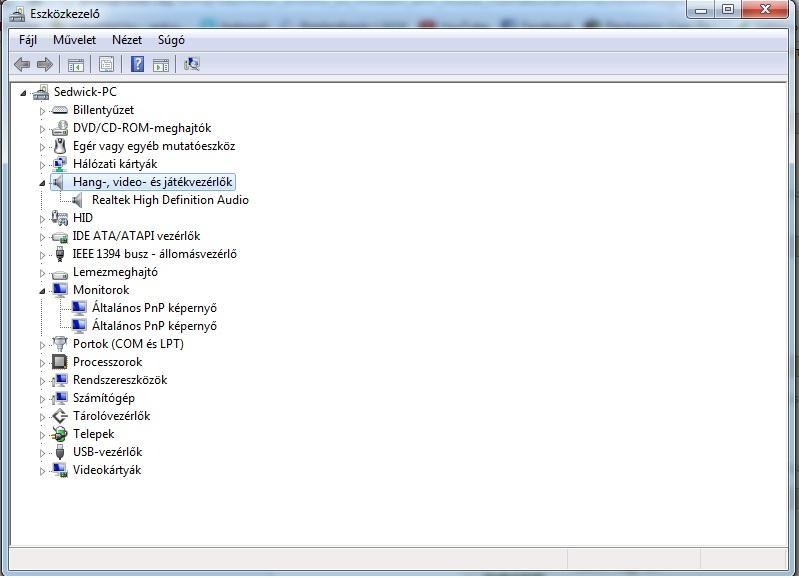This screenshot has height=578, width=799.
Task: Select the IDE ATA/ATAPI vezérlők label
Action: (136, 236)
